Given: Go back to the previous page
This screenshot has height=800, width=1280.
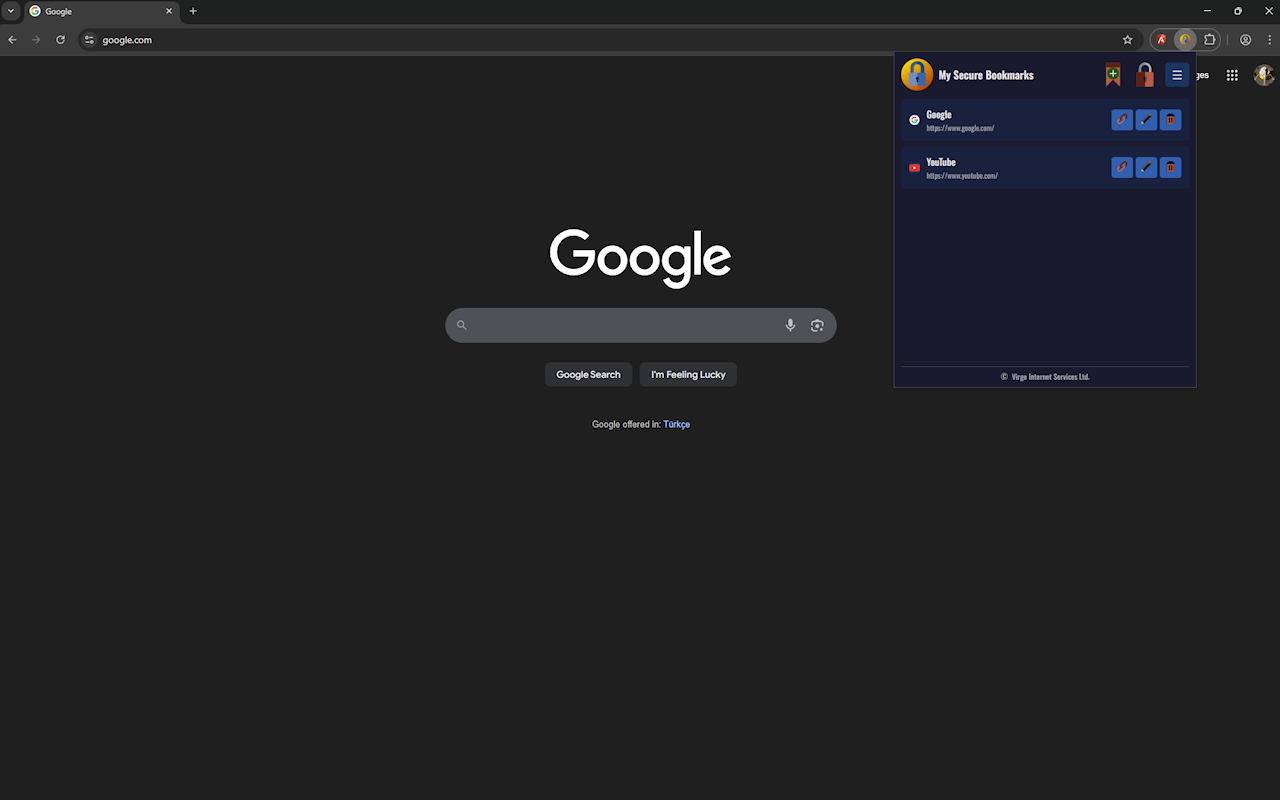Looking at the screenshot, I should pyautogui.click(x=12, y=40).
